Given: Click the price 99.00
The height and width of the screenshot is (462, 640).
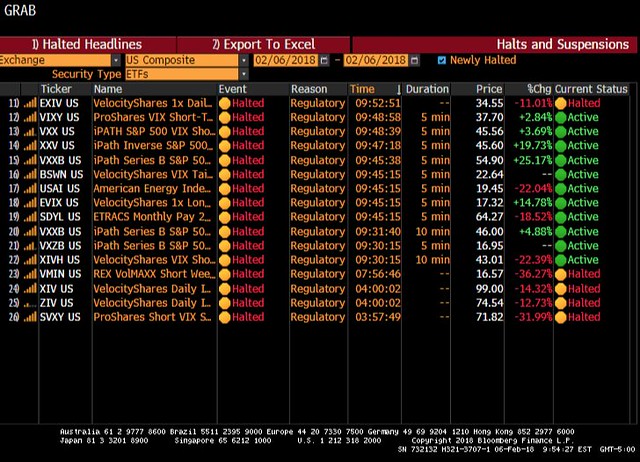Looking at the screenshot, I should coord(489,289).
